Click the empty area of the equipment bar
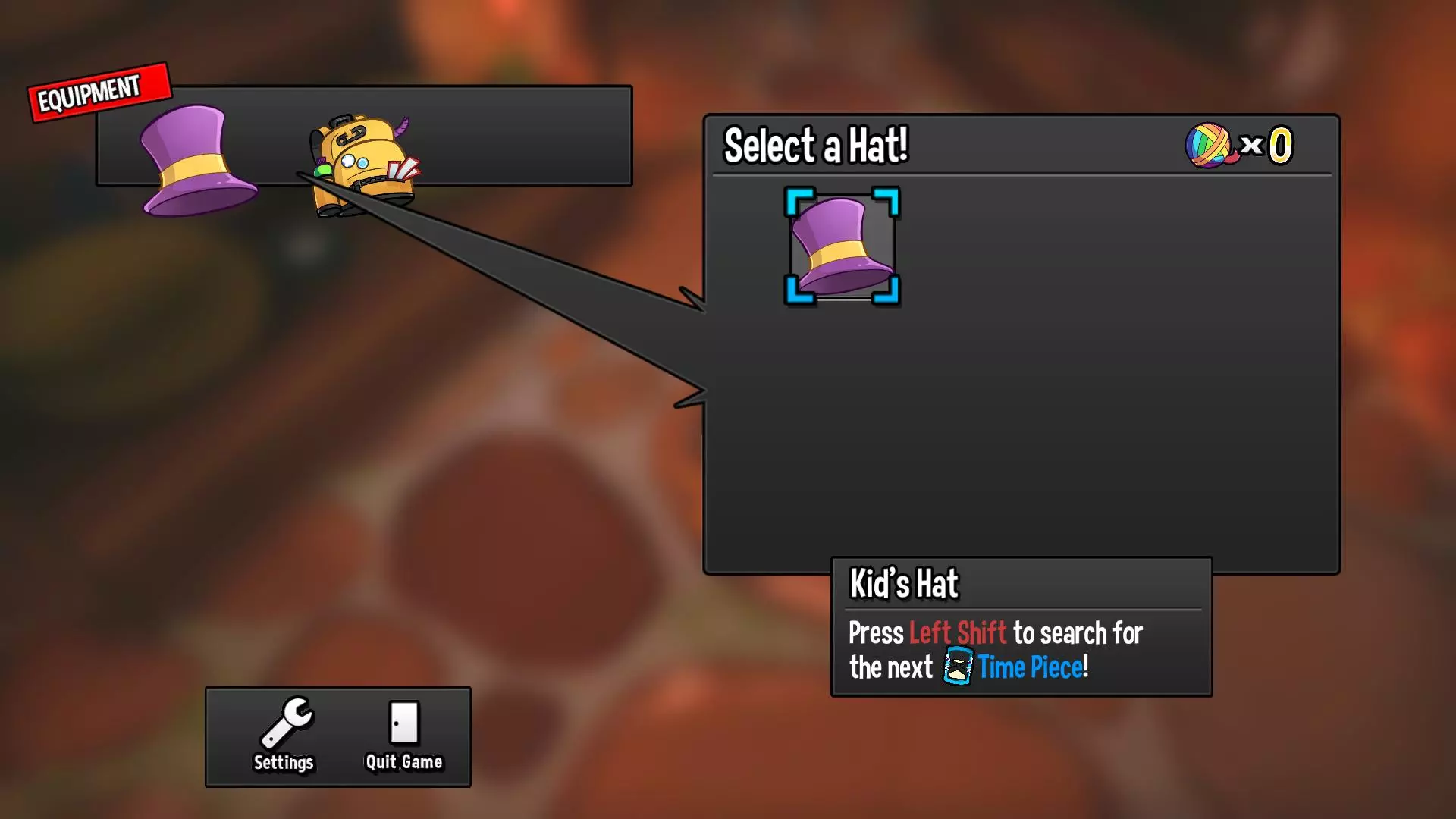The height and width of the screenshot is (819, 1456). pyautogui.click(x=523, y=136)
